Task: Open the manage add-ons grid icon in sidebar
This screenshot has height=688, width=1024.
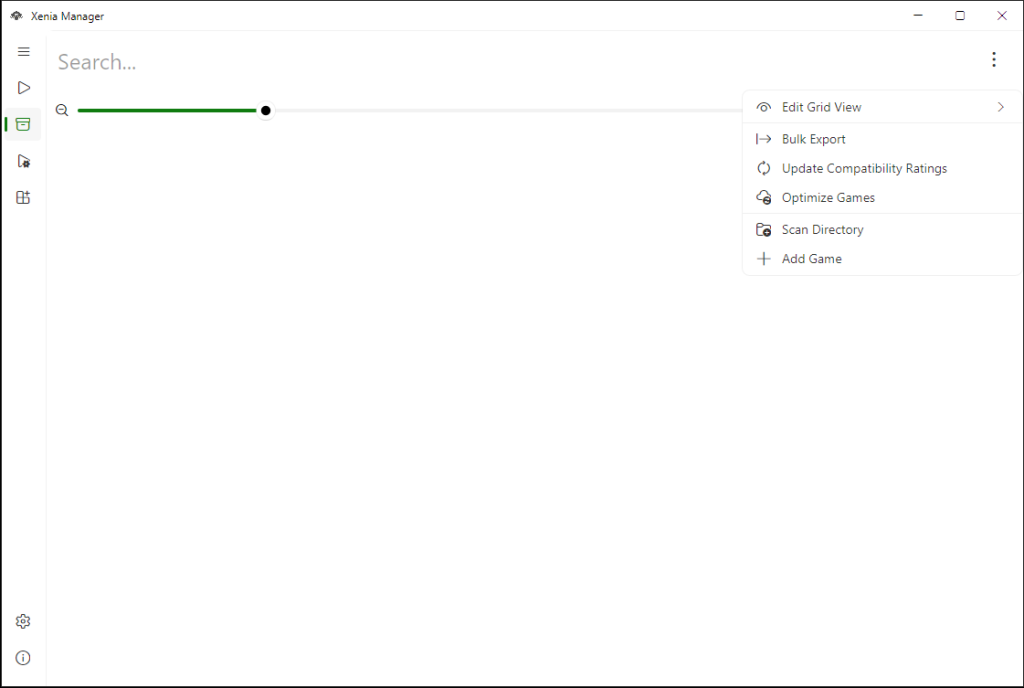Action: click(x=24, y=198)
